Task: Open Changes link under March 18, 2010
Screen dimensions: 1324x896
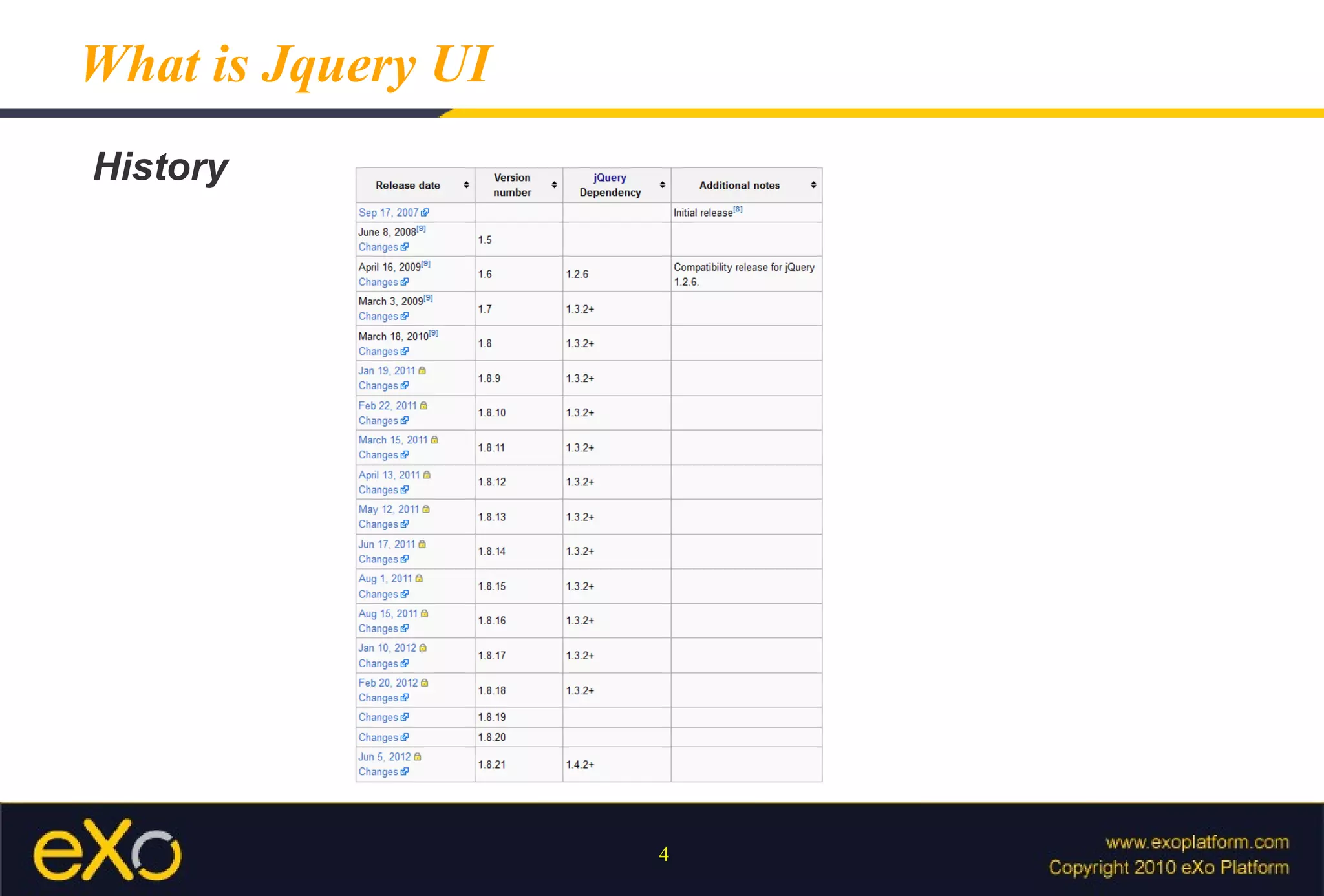Action: pyautogui.click(x=378, y=351)
